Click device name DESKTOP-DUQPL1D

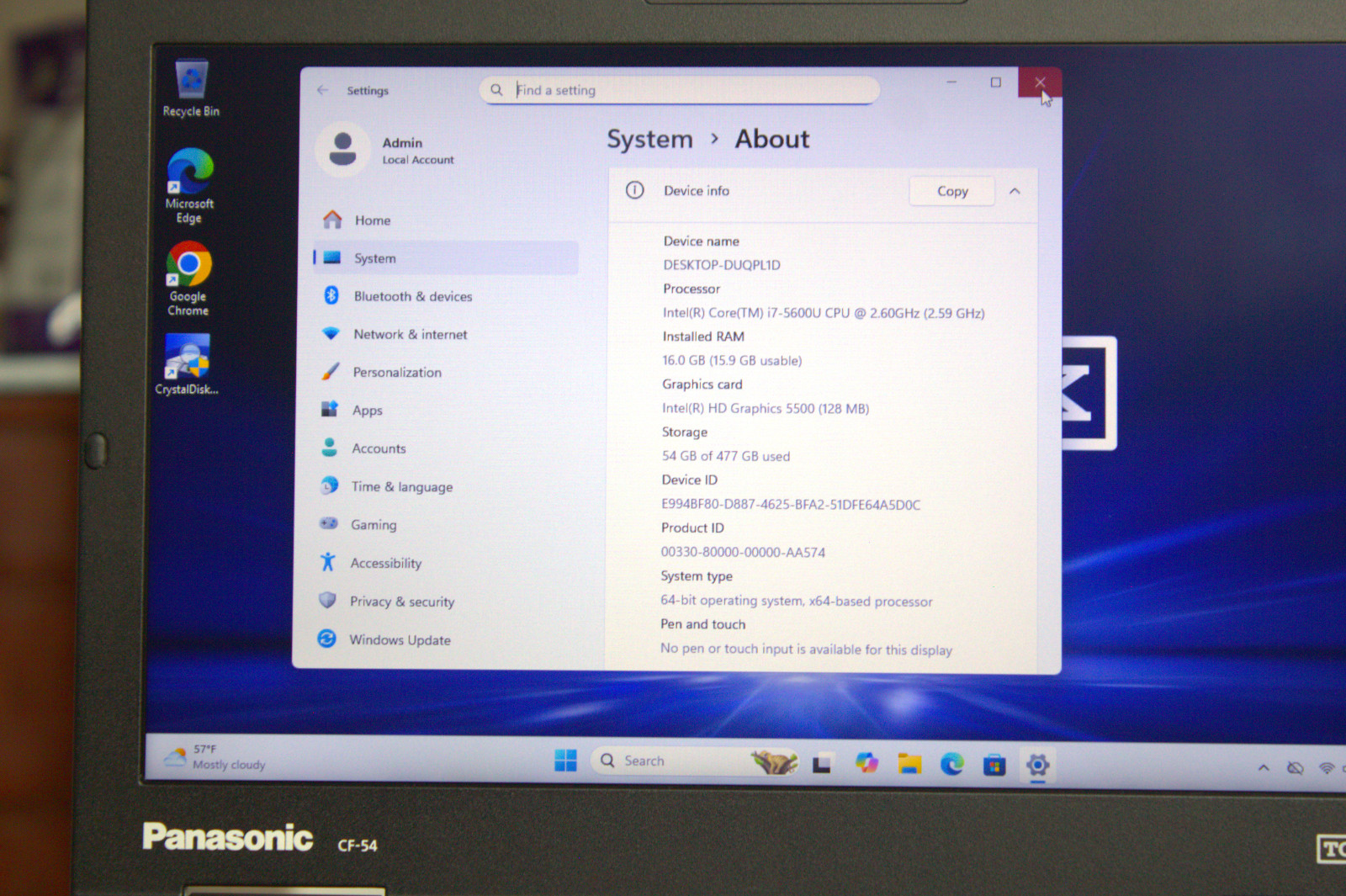click(x=722, y=265)
